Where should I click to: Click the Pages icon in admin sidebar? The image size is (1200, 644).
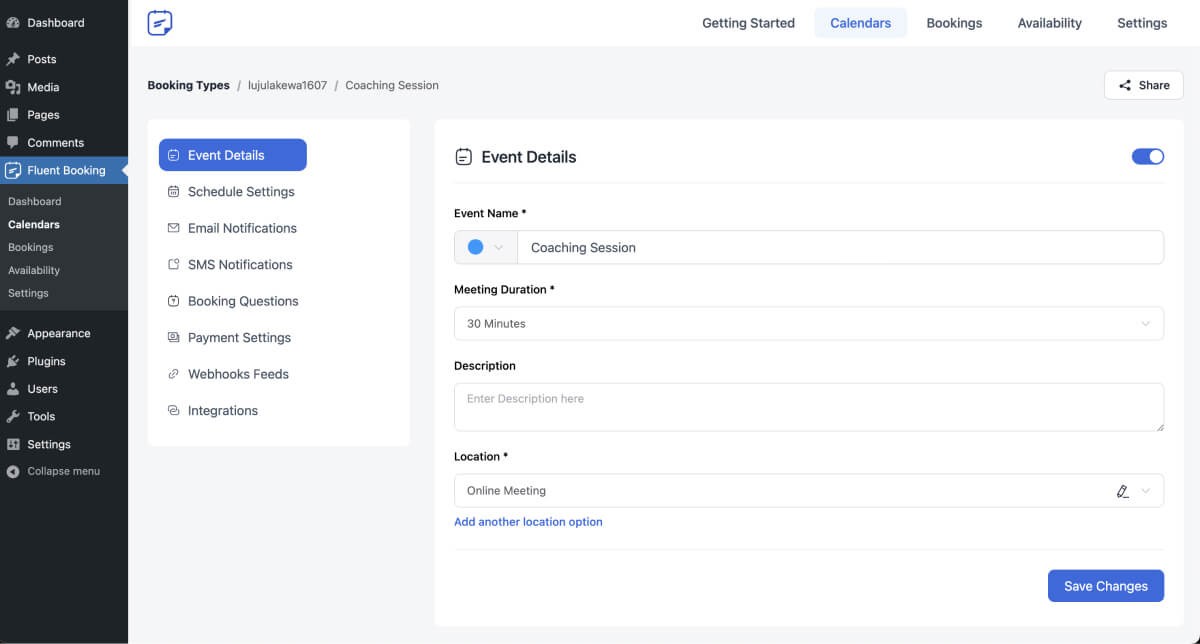pos(13,115)
